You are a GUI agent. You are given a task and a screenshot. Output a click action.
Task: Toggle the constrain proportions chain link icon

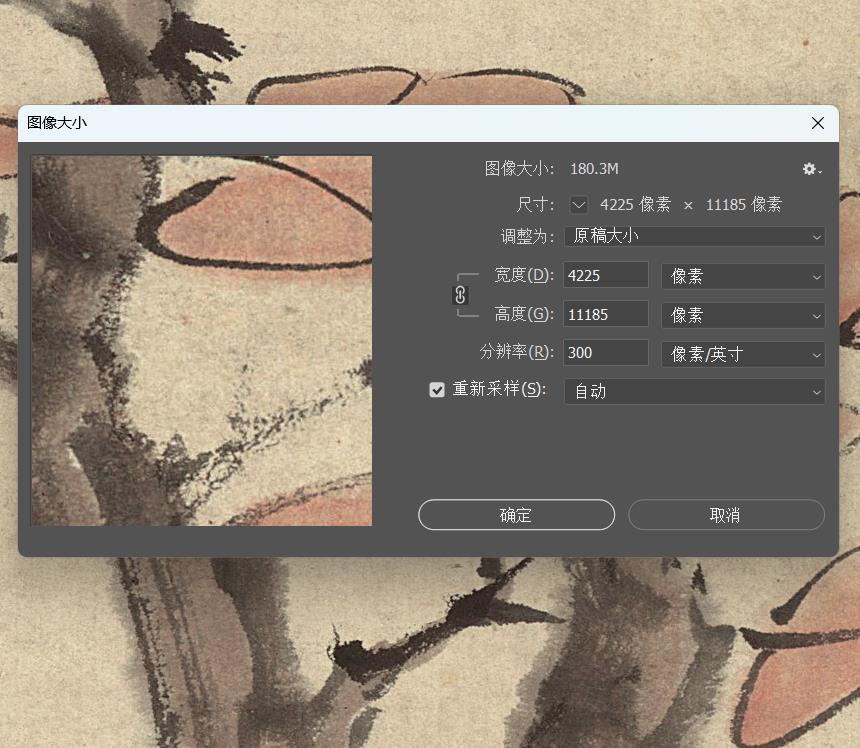click(460, 295)
